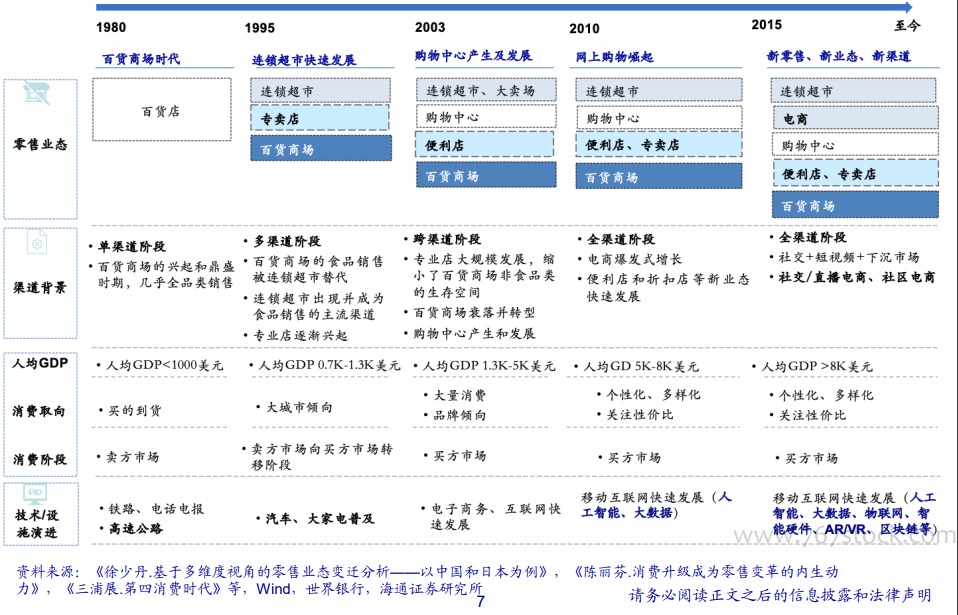The image size is (958, 615).
Task: Click the 人均GDP 0.7K-1.3K美元 entry
Action: tap(329, 365)
